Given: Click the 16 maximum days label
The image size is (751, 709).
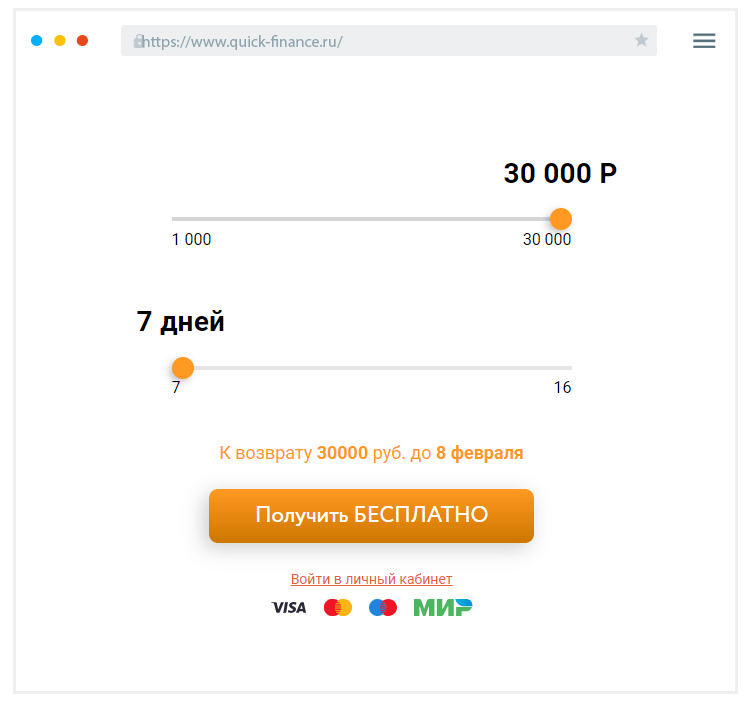Looking at the screenshot, I should (562, 388).
